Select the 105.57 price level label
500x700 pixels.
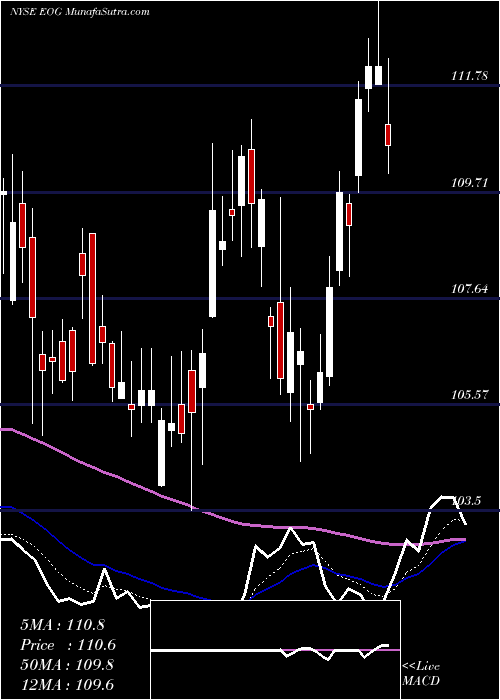point(469,395)
